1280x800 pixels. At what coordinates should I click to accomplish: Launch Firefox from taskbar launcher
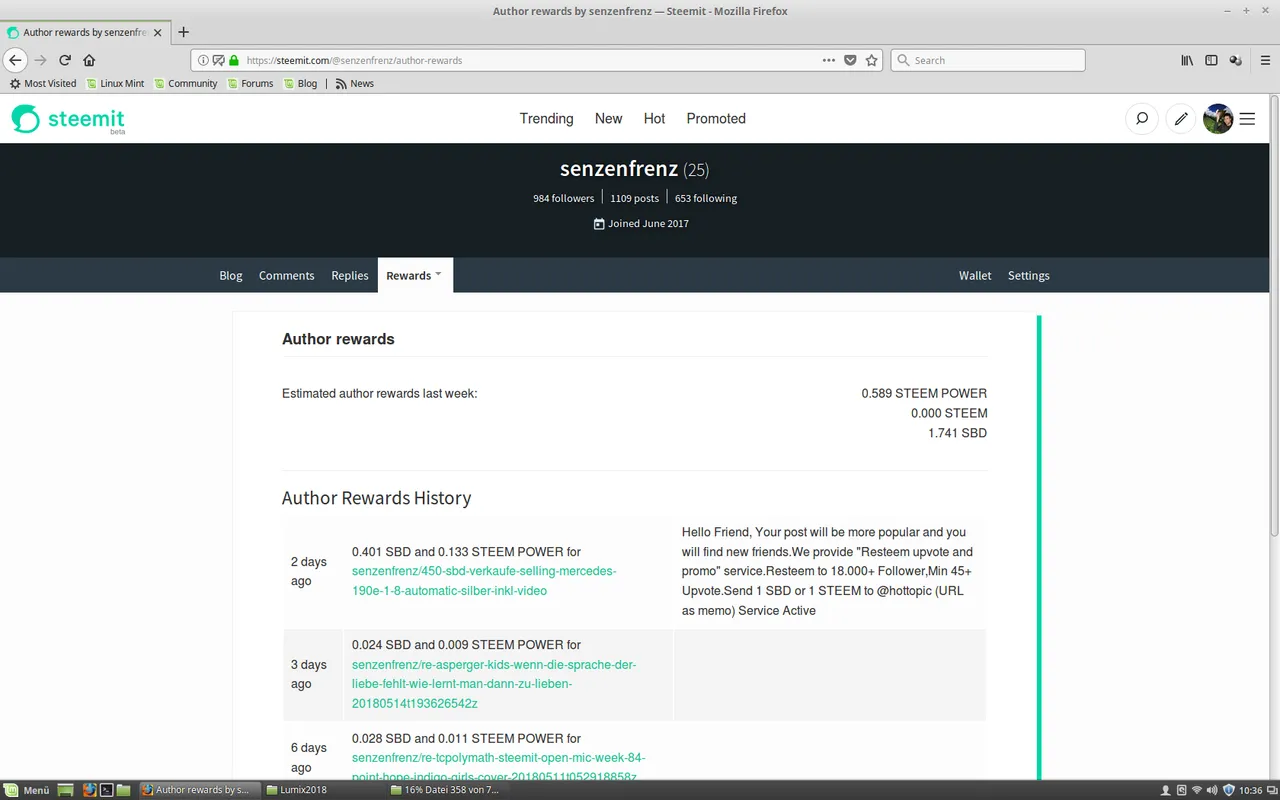point(90,790)
